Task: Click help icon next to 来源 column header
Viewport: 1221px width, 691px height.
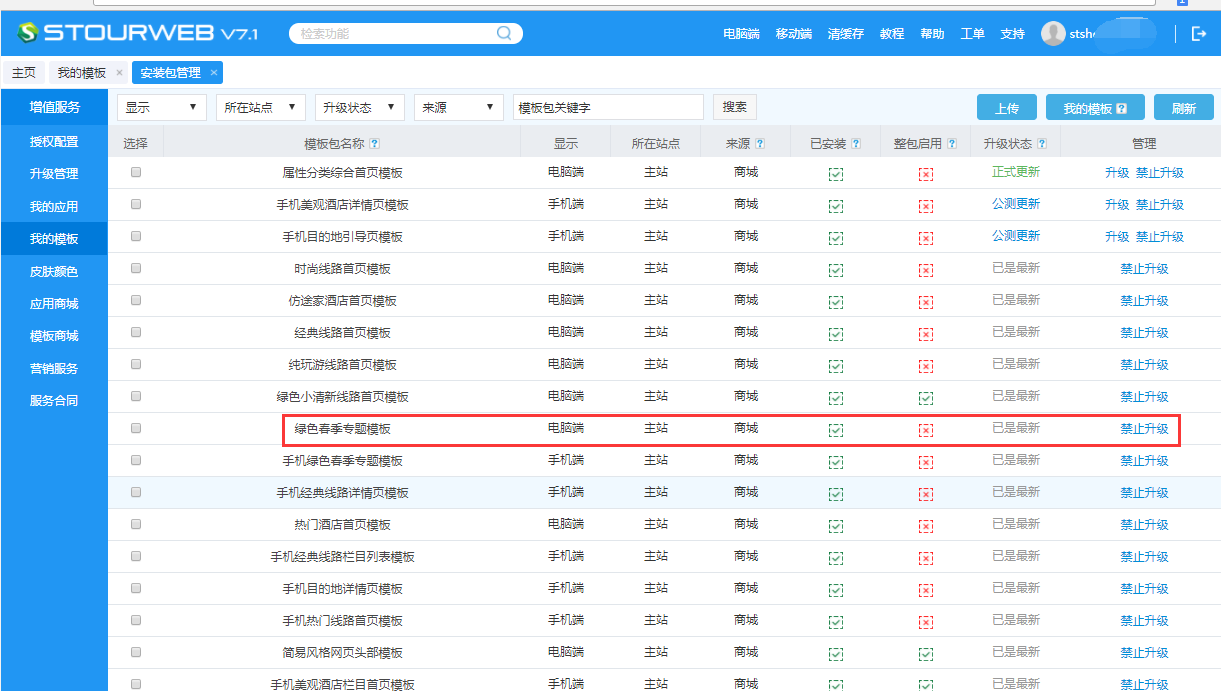Action: pos(760,144)
